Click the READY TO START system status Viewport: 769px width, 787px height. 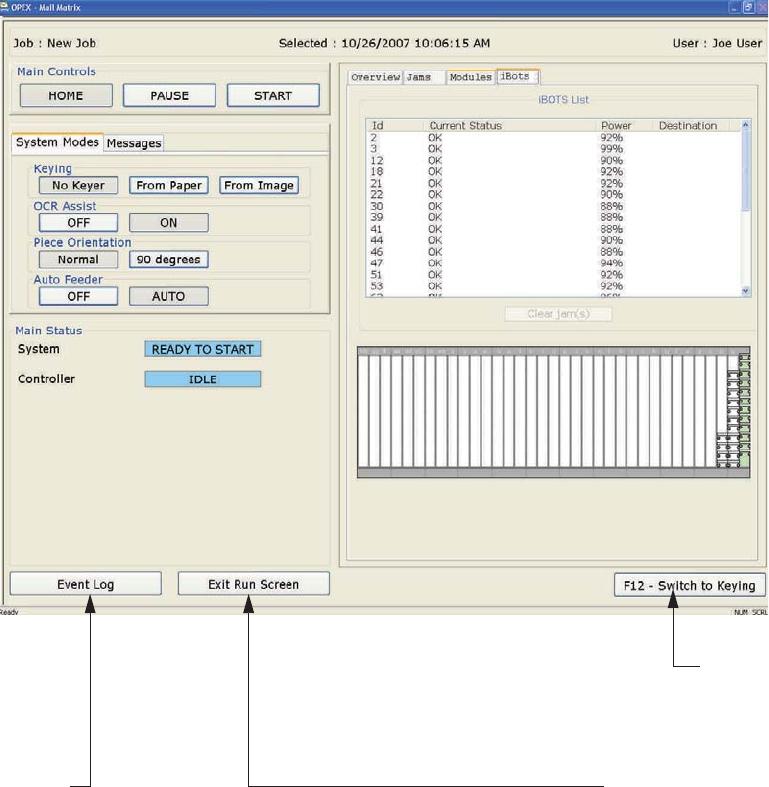coord(203,349)
